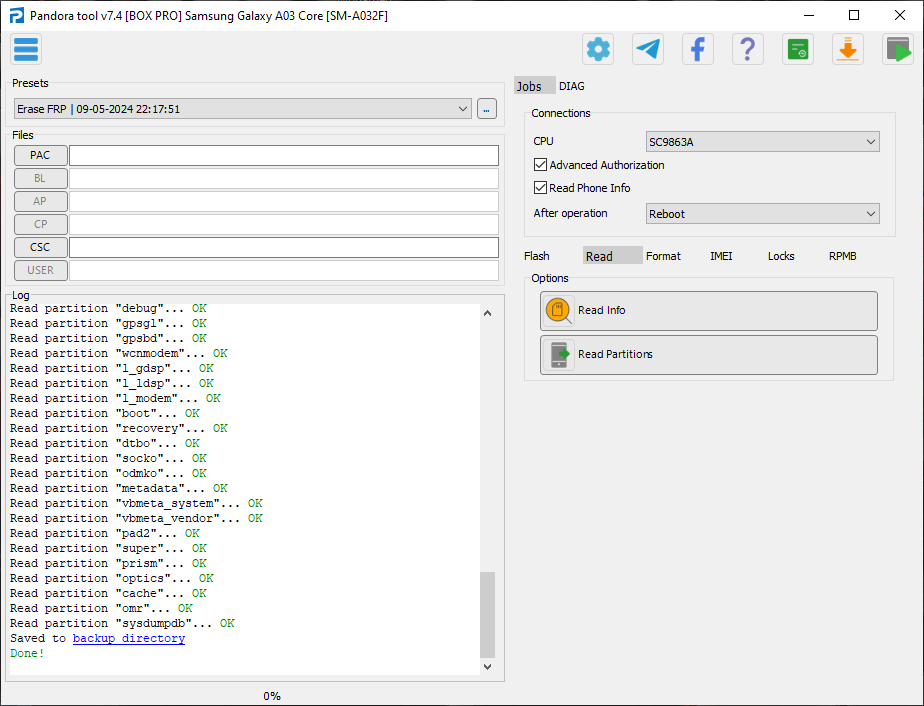Click the Read Info SD card icon
This screenshot has width=924, height=706.
[558, 311]
